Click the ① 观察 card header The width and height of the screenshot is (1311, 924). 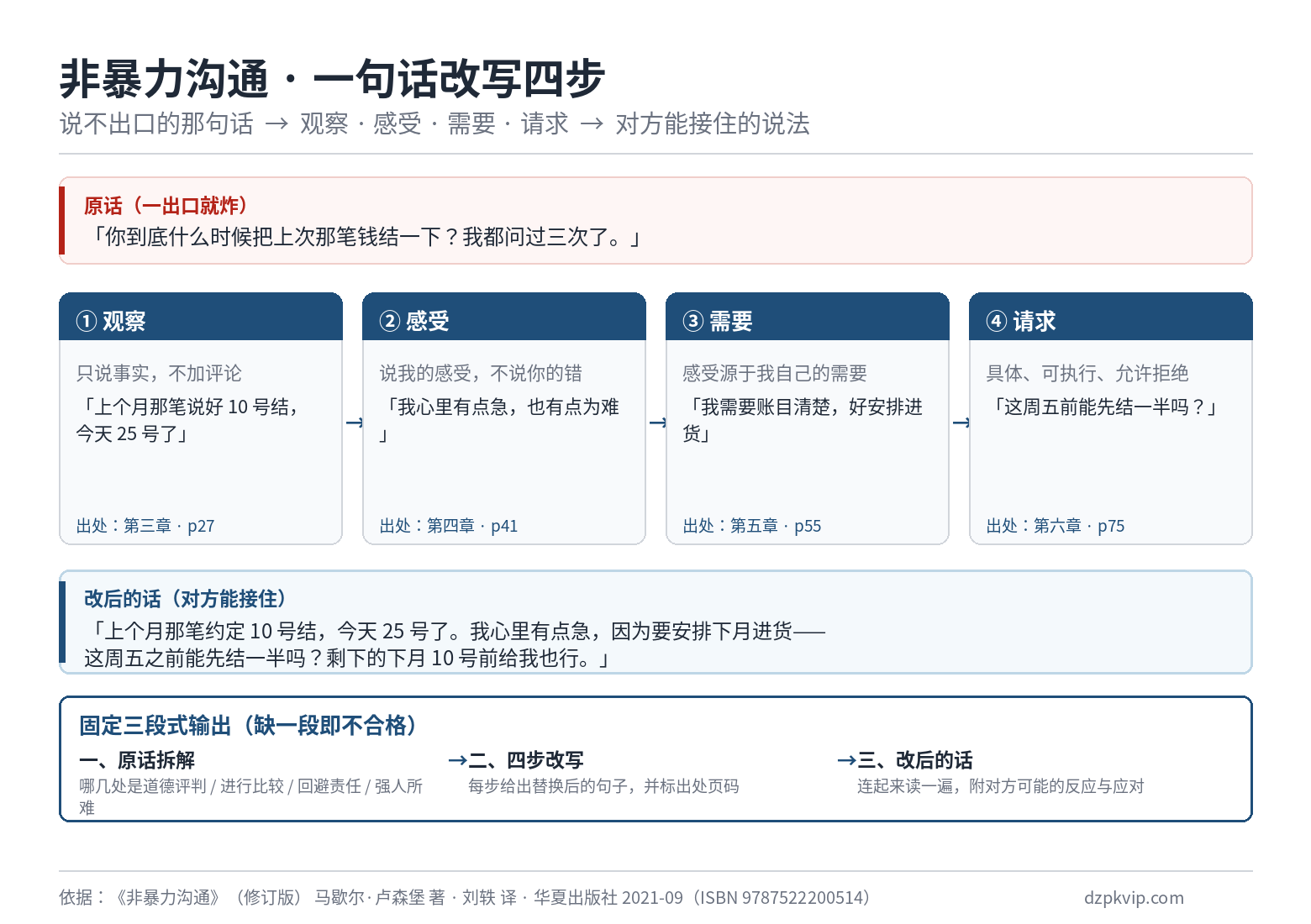(x=201, y=318)
